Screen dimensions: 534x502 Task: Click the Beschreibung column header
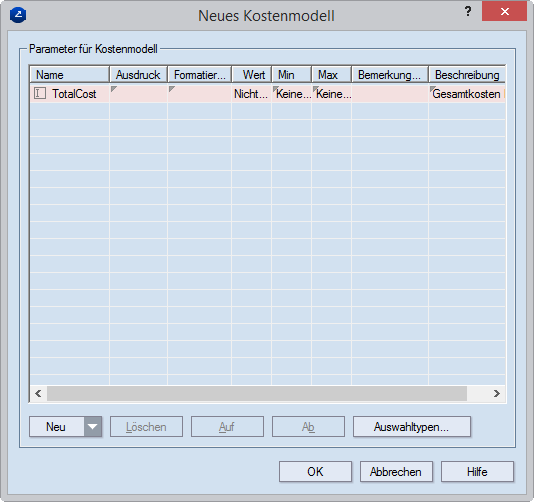click(467, 75)
